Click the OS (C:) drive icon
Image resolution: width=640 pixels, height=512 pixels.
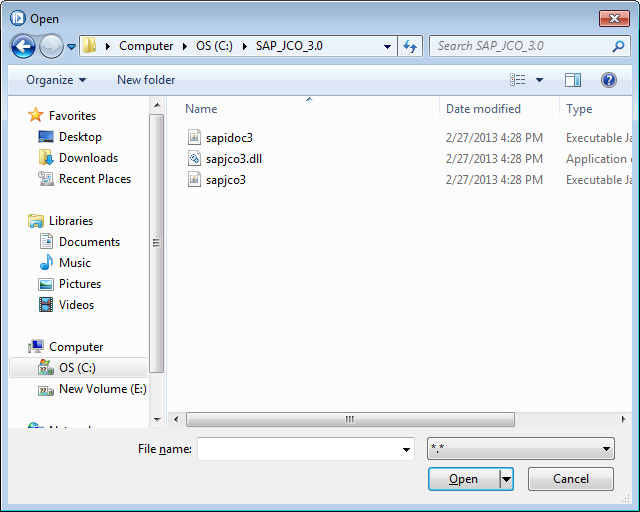click(46, 367)
